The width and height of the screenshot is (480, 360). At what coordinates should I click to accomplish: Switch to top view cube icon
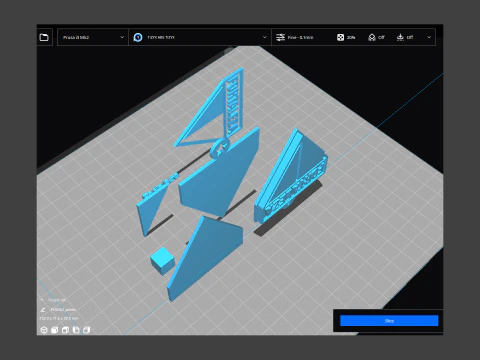pos(65,330)
